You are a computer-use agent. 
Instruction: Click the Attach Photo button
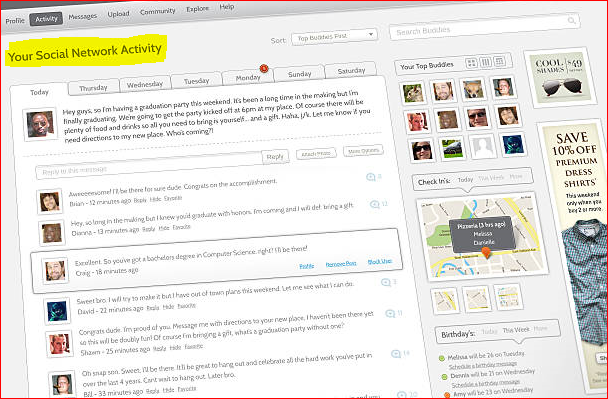point(316,154)
